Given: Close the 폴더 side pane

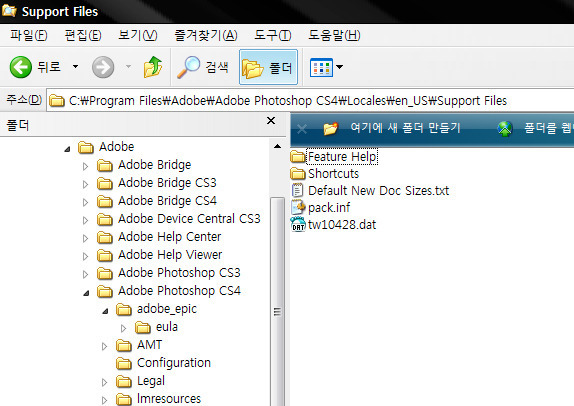Looking at the screenshot, I should pos(271,120).
